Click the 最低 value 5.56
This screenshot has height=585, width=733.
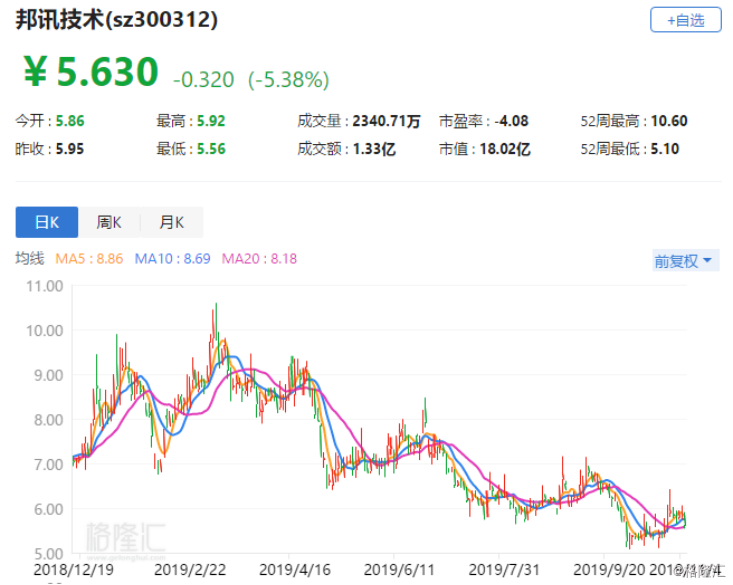(211, 149)
